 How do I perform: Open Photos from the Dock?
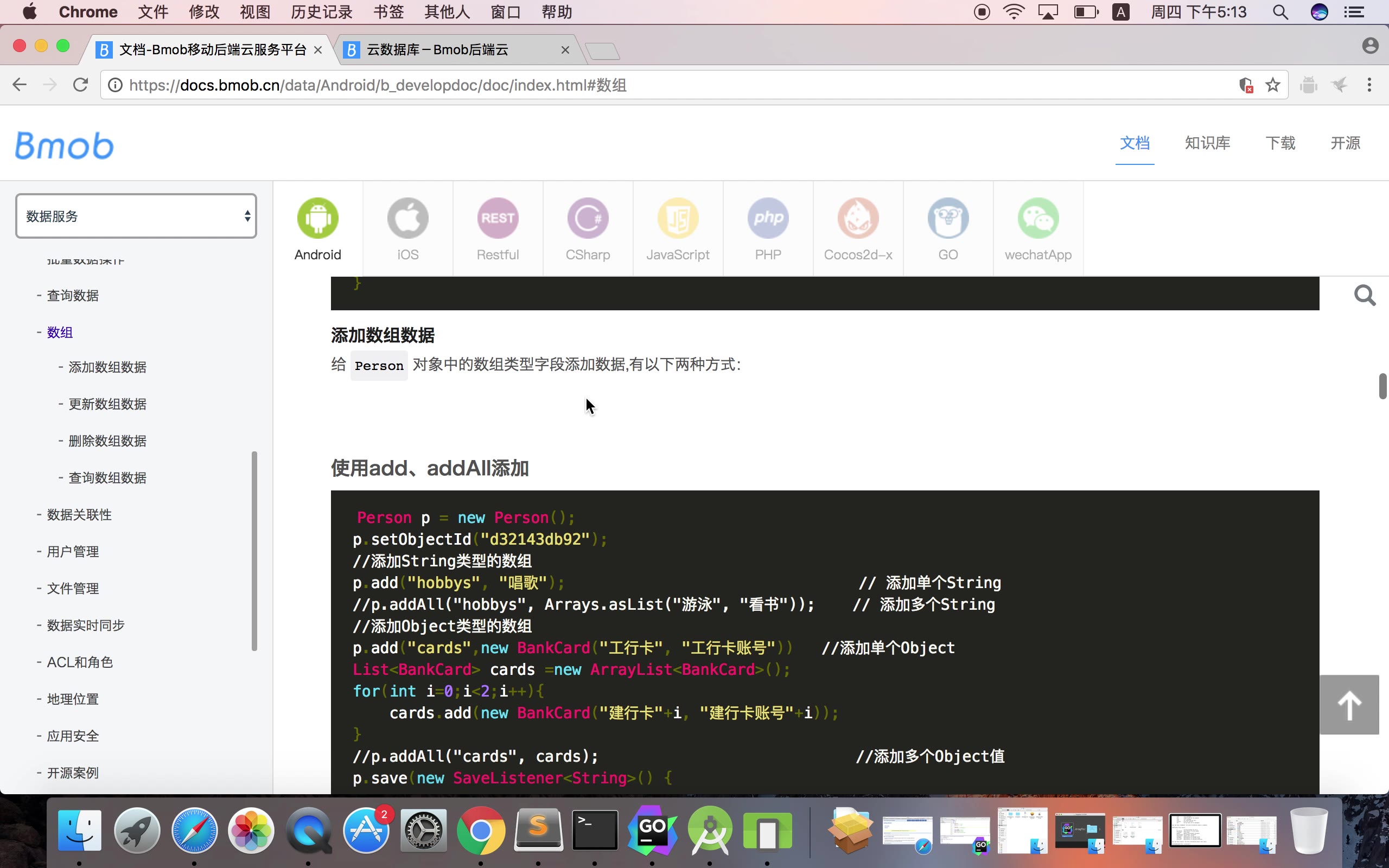tap(251, 830)
